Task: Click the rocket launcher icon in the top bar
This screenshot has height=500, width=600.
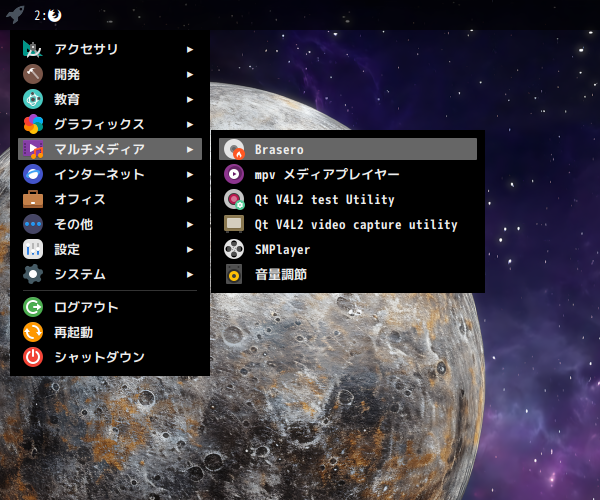Action: click(x=15, y=15)
